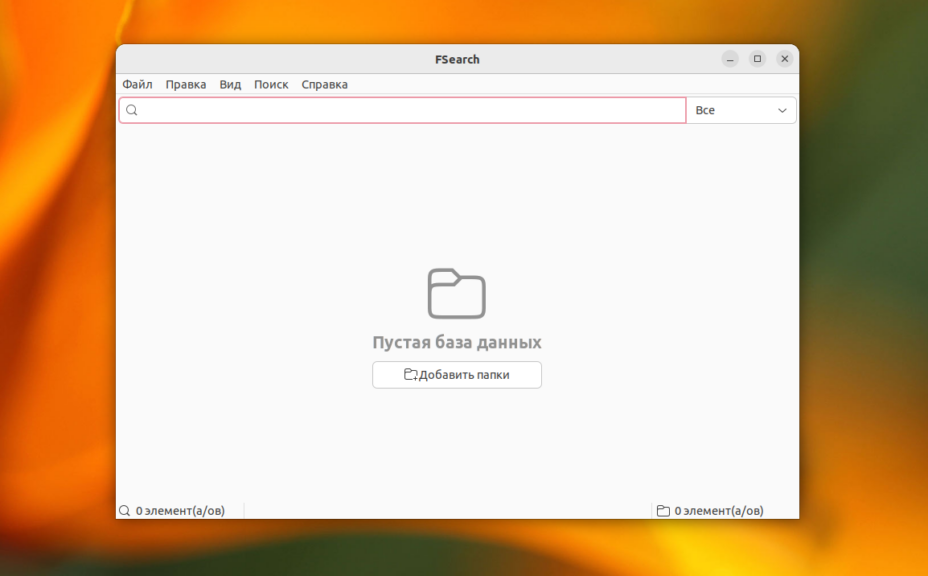Minimize the FSearch window
928x576 pixels.
[x=730, y=59]
